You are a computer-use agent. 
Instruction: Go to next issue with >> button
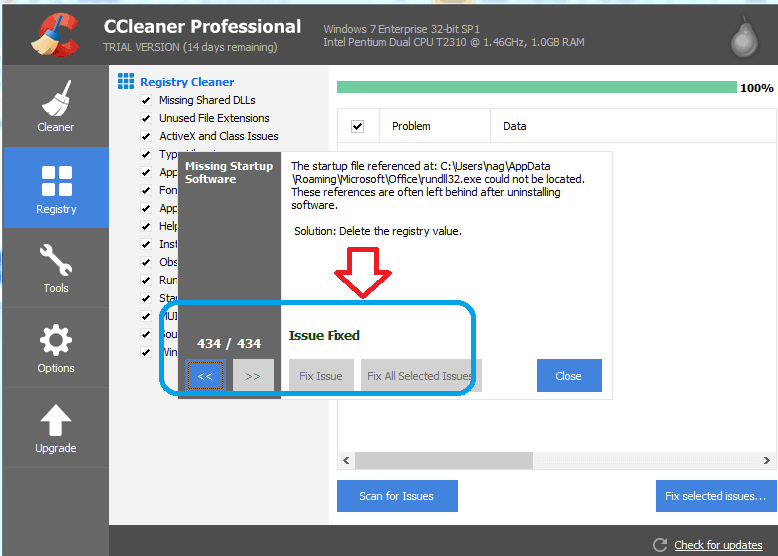point(253,375)
